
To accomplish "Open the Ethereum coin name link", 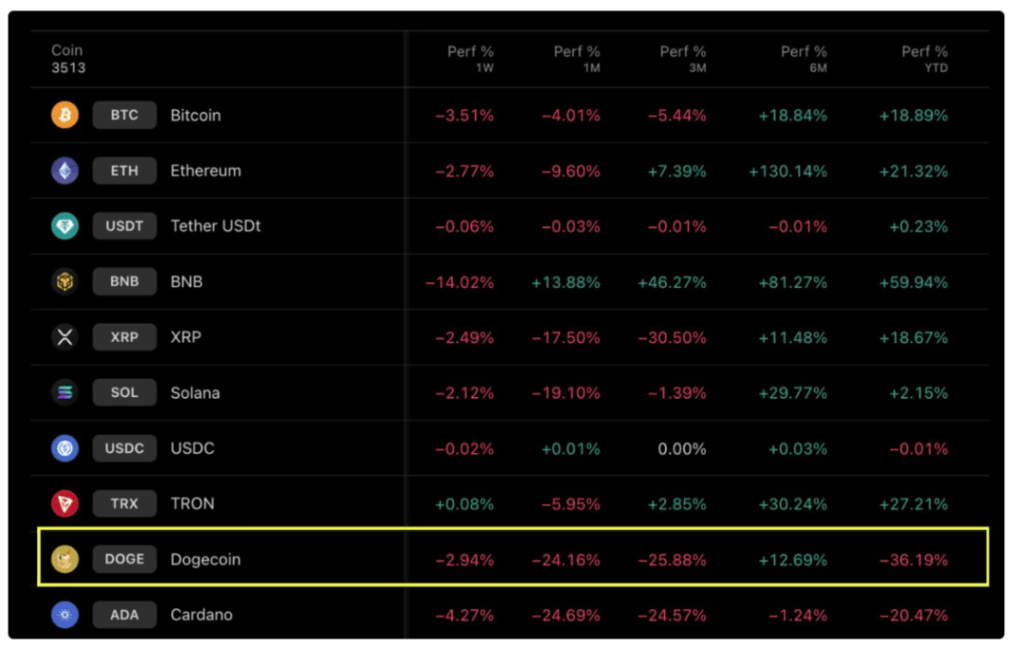I will click(x=205, y=171).
